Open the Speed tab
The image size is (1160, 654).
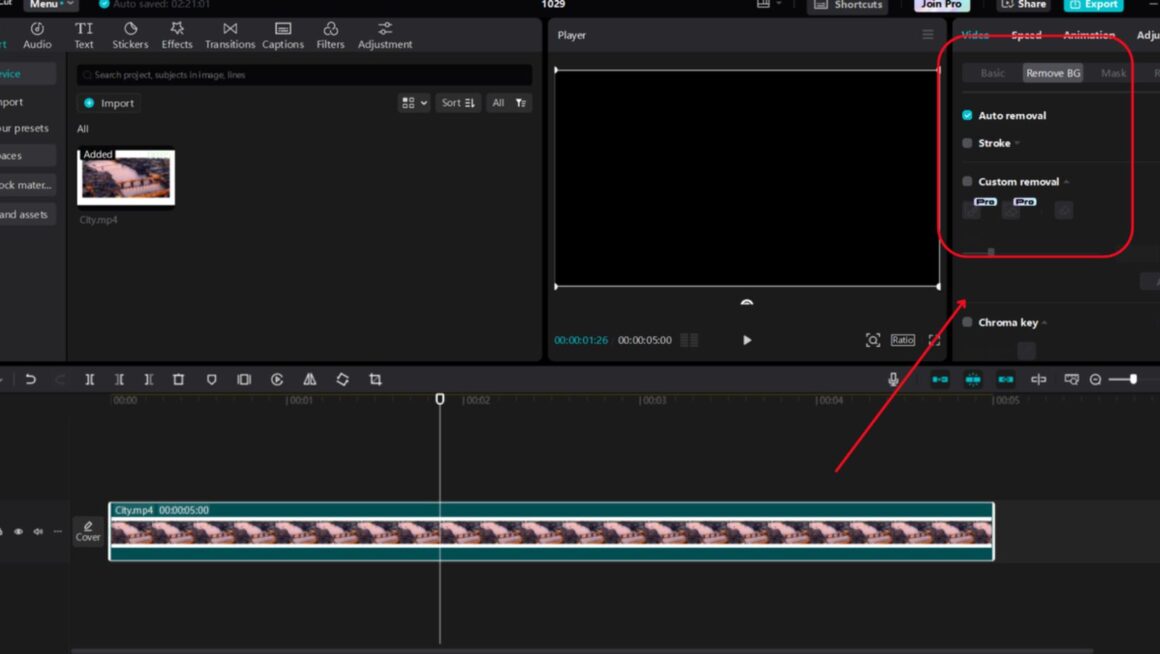1026,35
